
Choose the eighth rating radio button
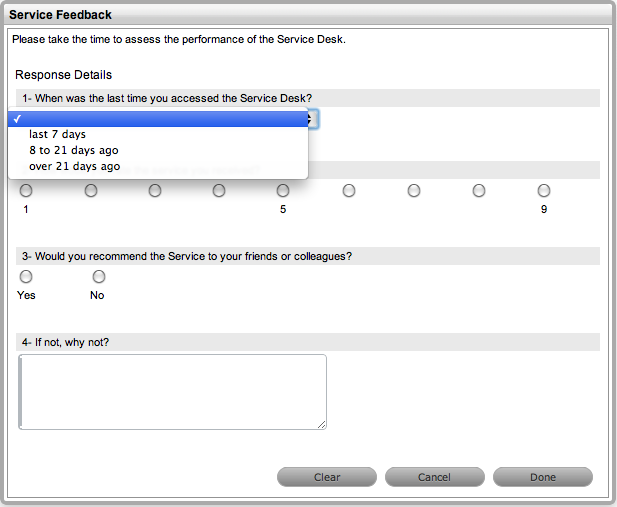(479, 190)
